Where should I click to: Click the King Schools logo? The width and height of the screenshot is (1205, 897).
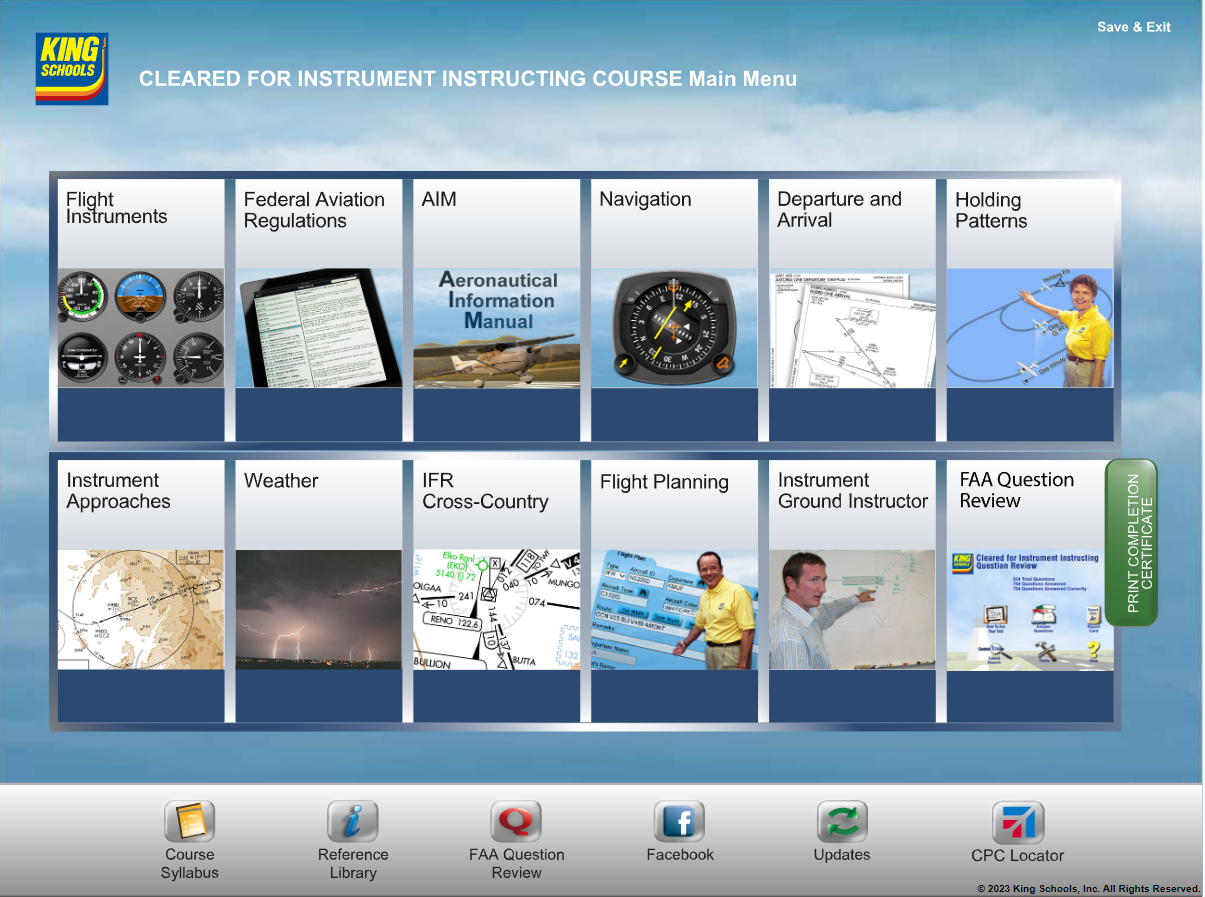tap(71, 69)
